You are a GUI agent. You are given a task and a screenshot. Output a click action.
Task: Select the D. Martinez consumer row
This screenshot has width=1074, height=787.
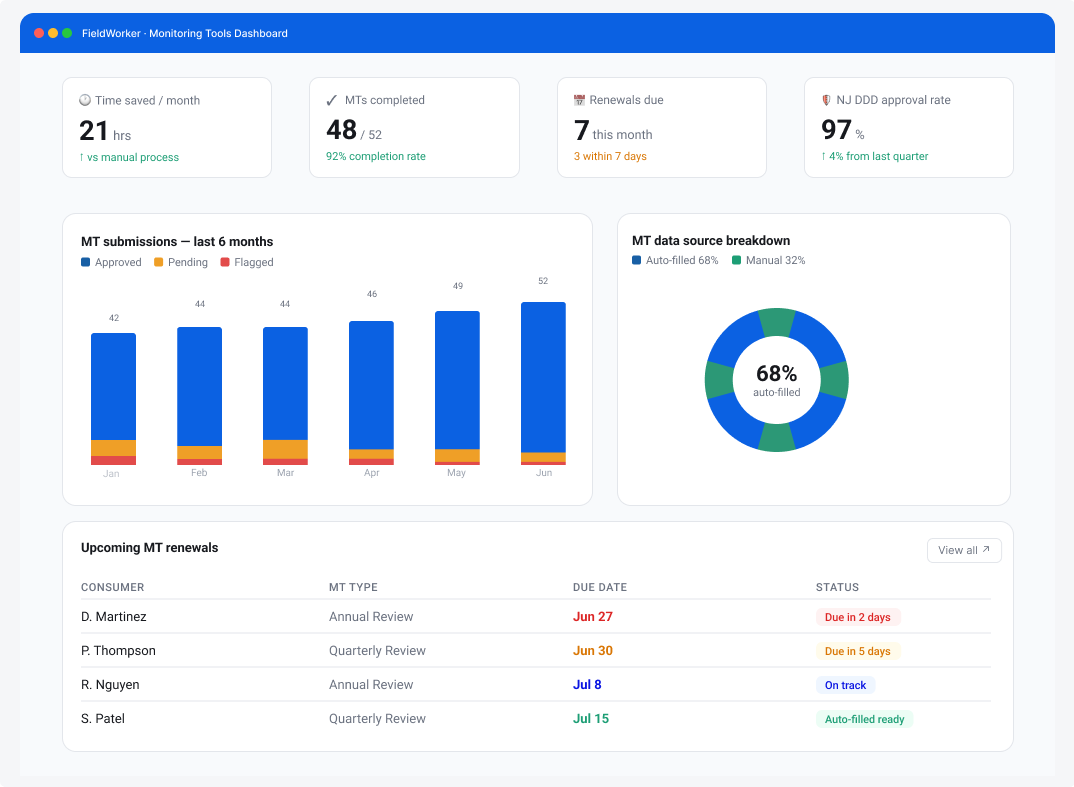tap(536, 616)
